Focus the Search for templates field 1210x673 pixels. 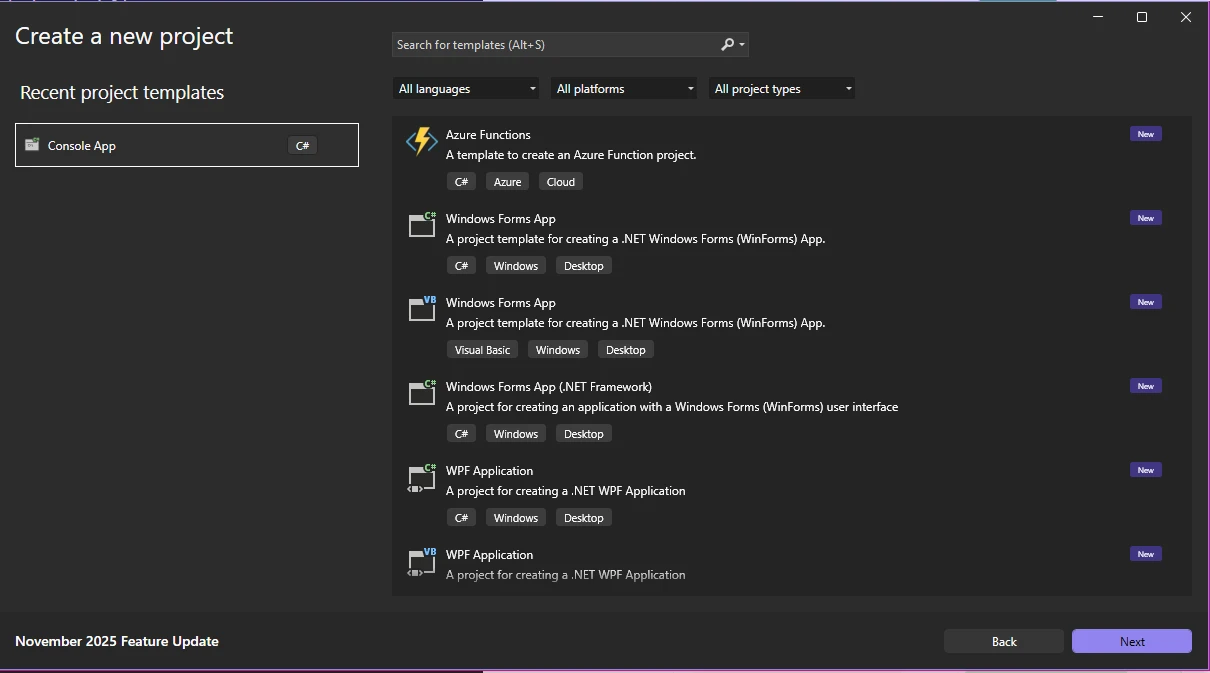555,45
